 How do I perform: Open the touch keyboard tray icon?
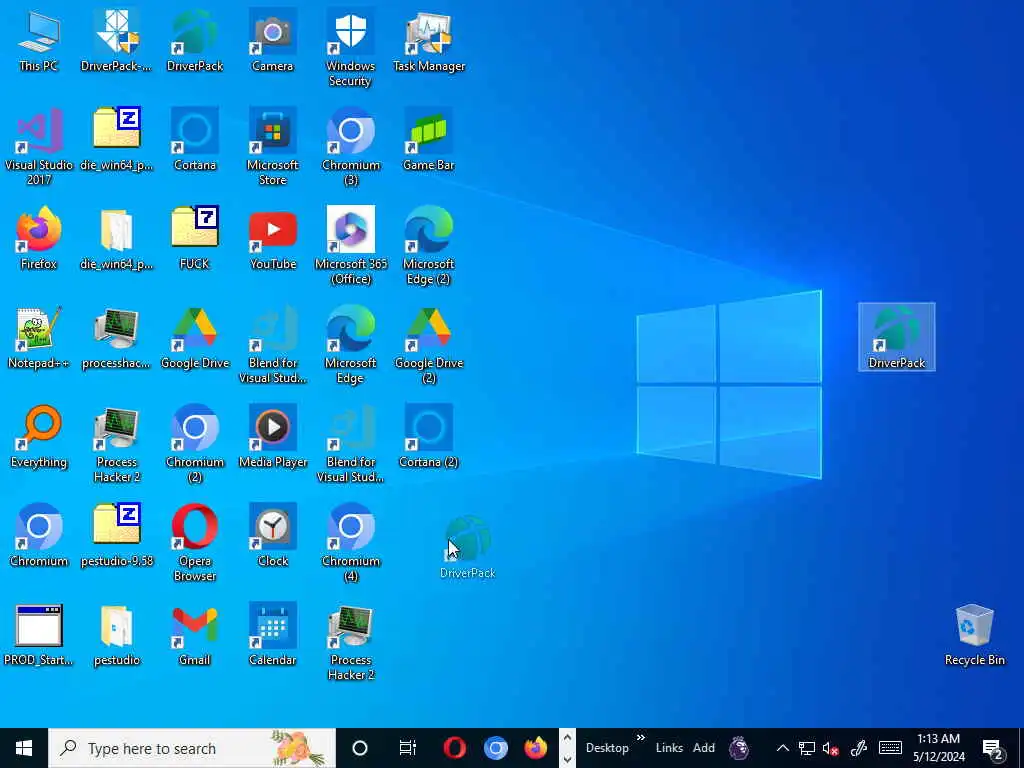(x=890, y=748)
